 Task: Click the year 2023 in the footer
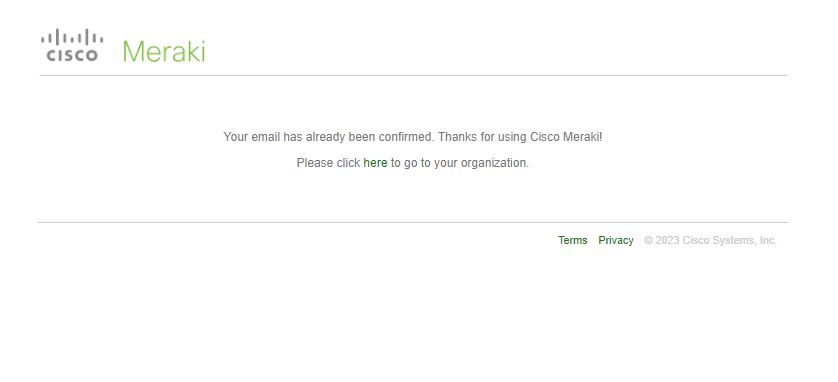pyautogui.click(x=667, y=240)
